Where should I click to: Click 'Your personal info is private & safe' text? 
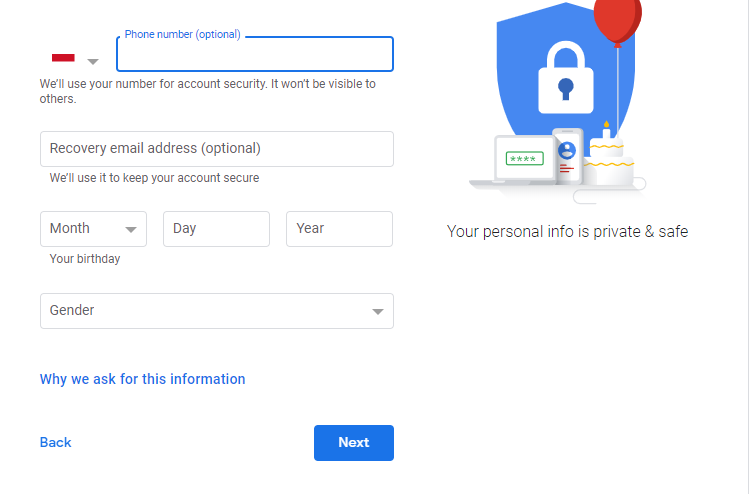coord(567,232)
